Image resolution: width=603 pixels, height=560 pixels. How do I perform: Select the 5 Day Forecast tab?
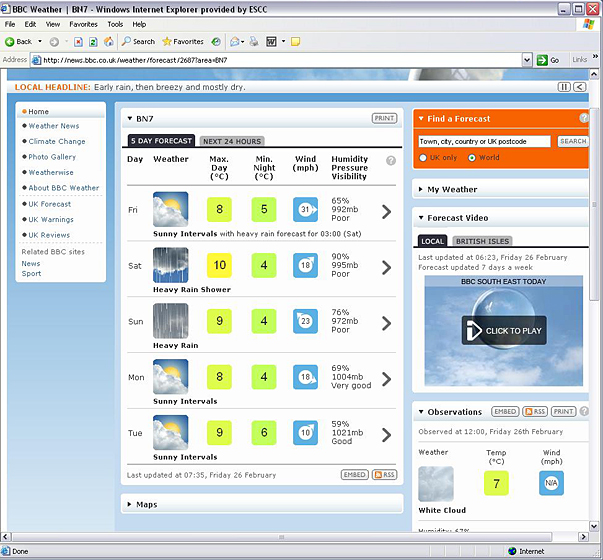coord(161,141)
